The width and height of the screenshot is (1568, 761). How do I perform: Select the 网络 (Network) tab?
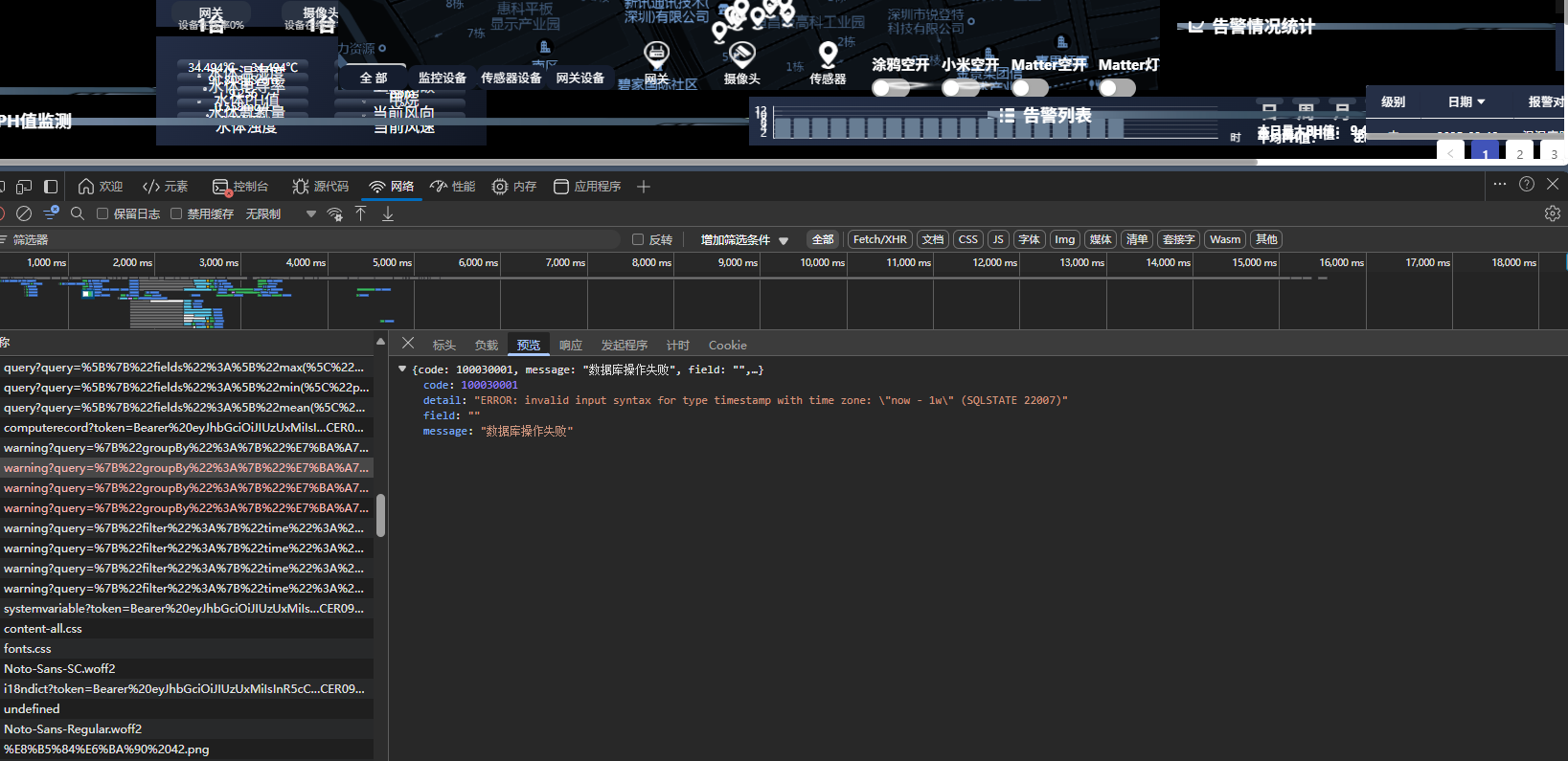(392, 187)
